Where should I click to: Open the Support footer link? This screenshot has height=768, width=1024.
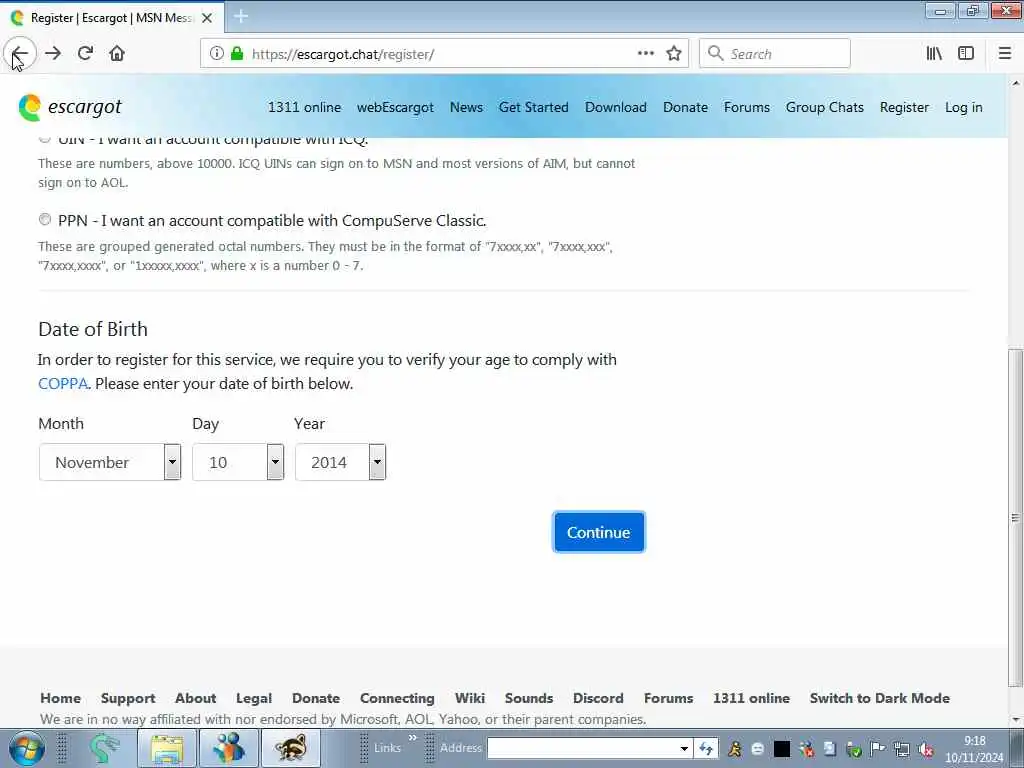(128, 697)
